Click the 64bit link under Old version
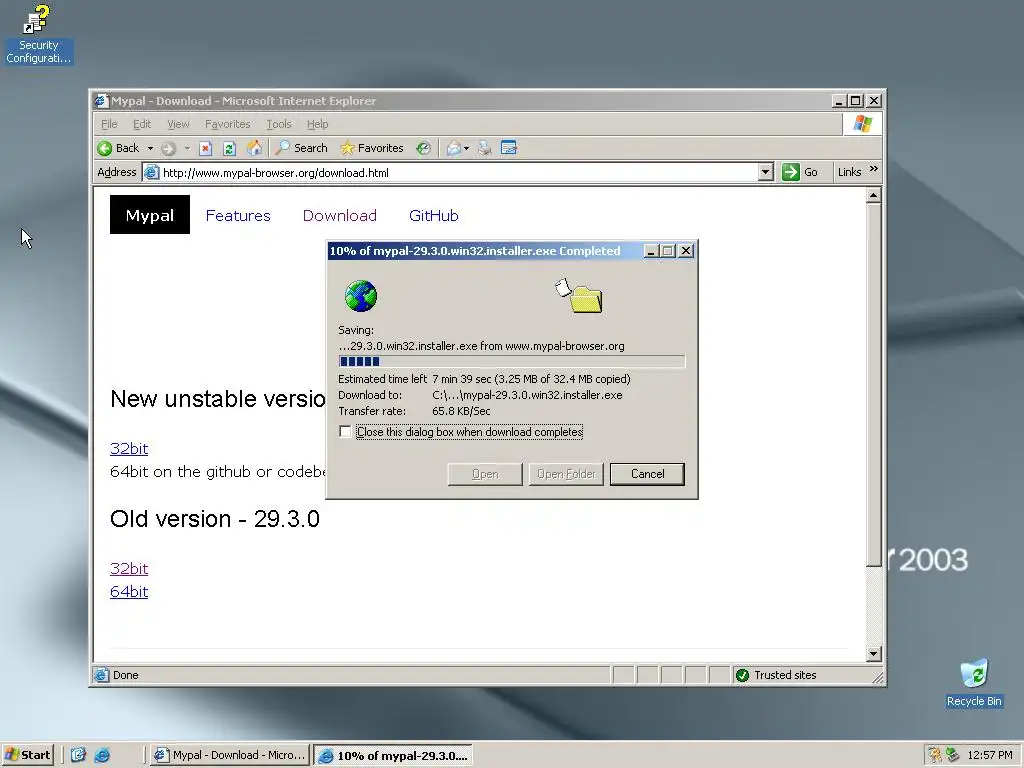 (129, 591)
